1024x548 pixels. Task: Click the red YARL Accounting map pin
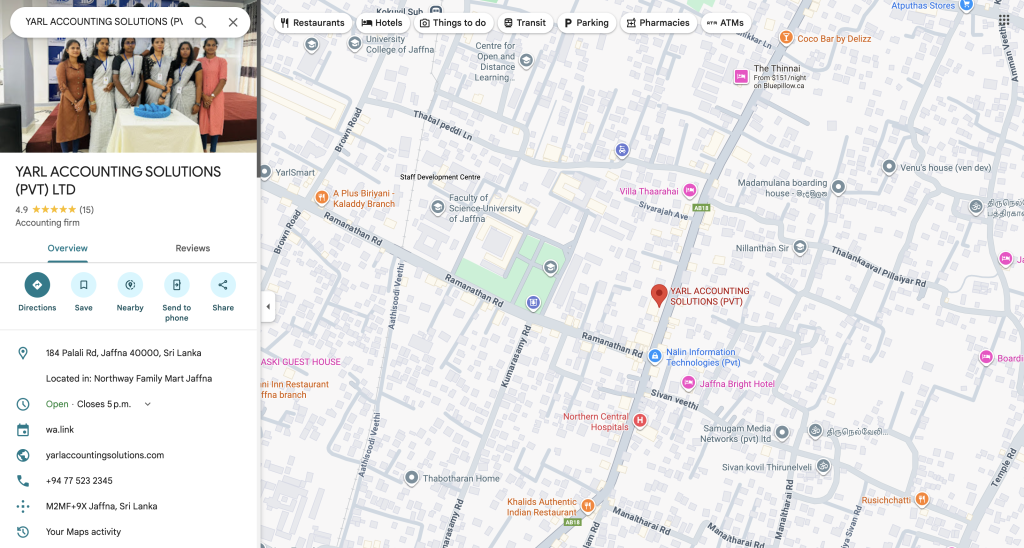coord(659,295)
